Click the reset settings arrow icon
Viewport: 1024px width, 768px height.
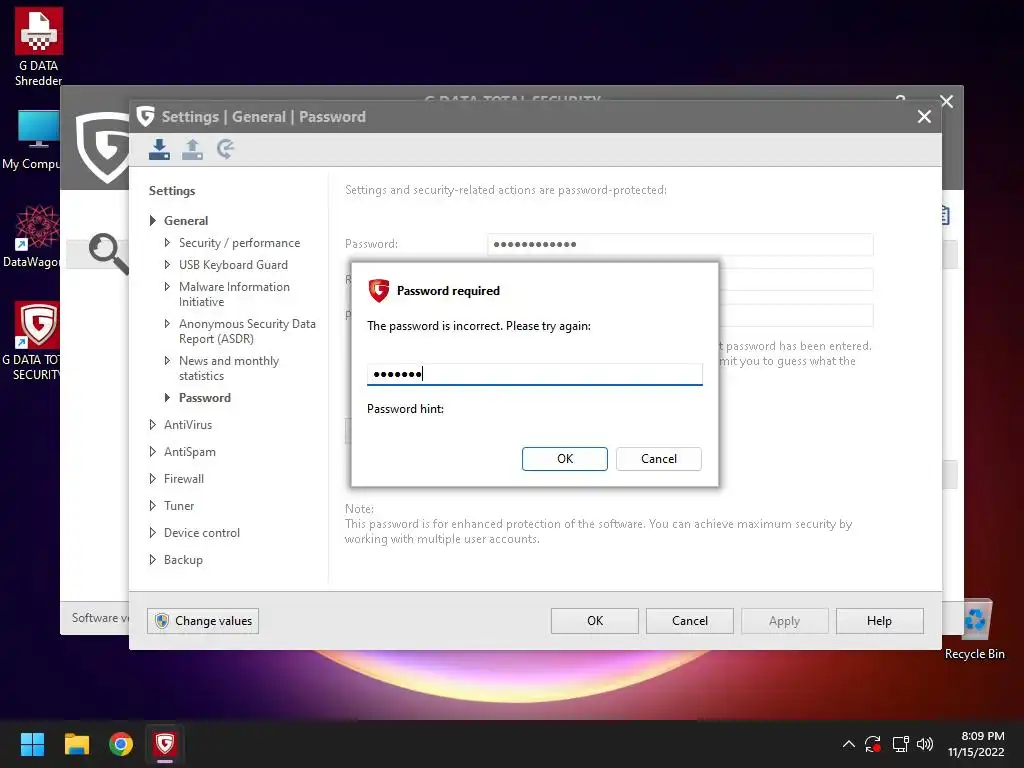225,150
